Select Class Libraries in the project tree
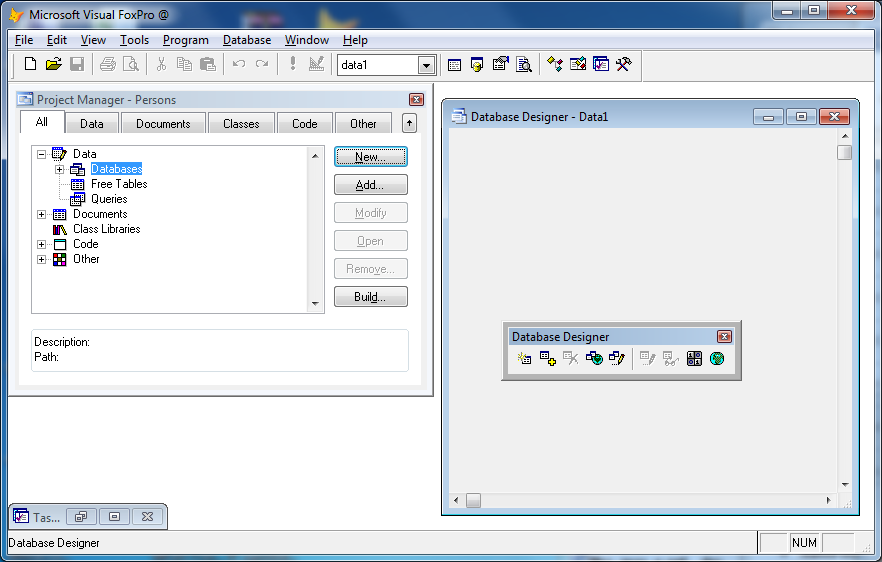The height and width of the screenshot is (562, 882). pyautogui.click(x=107, y=229)
